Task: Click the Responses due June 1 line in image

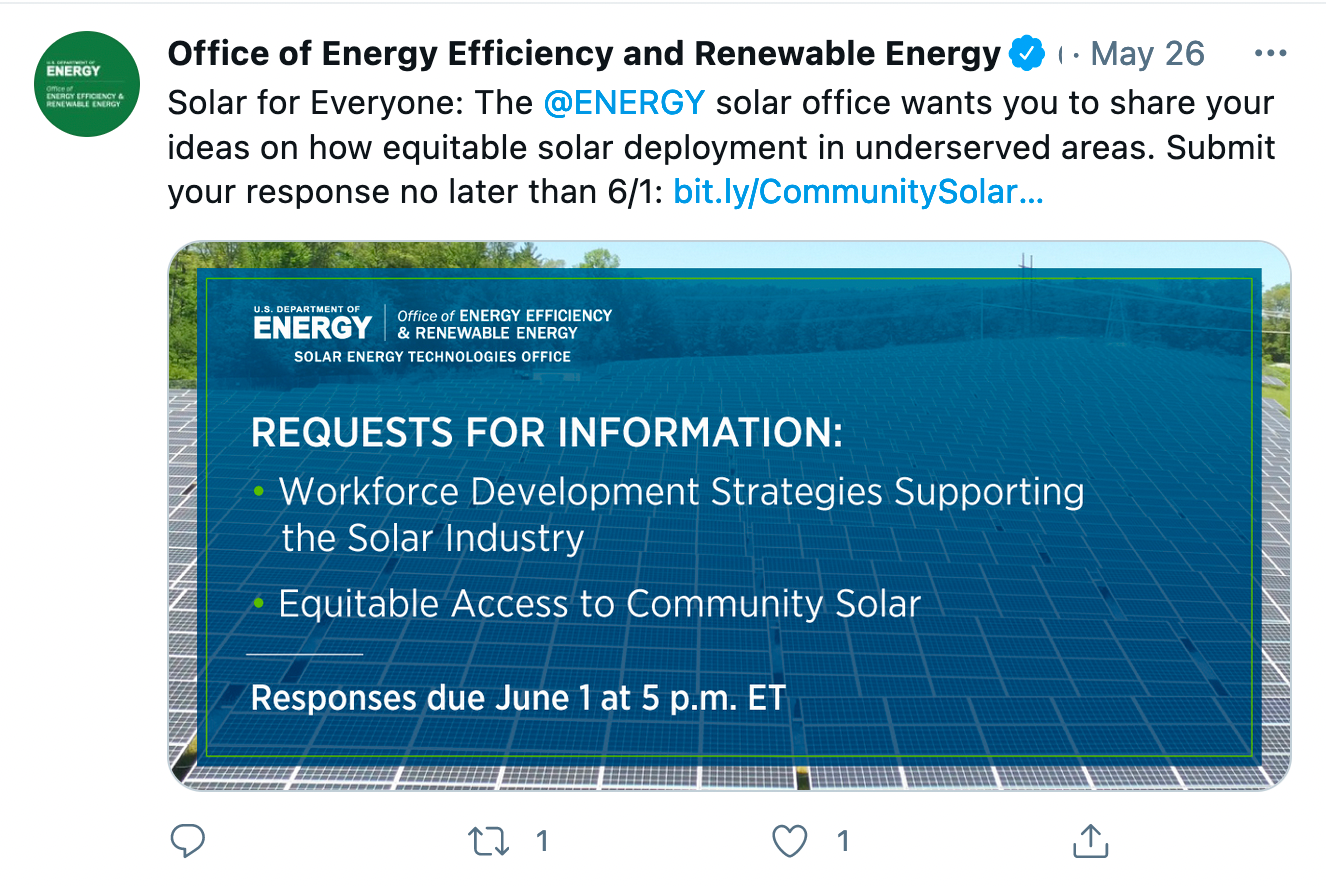Action: 518,697
